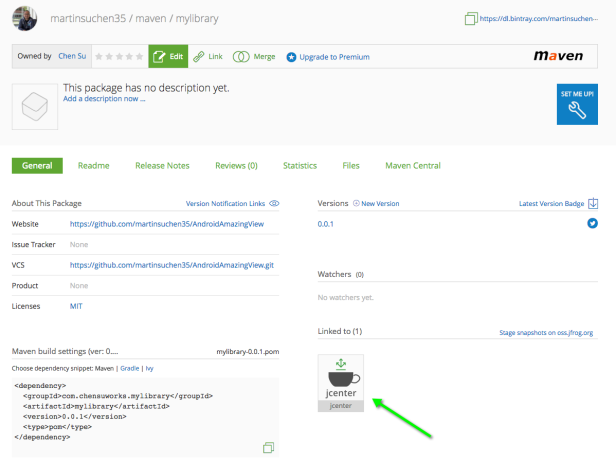Click mylibrary in the breadcrumb

[x=197, y=18]
